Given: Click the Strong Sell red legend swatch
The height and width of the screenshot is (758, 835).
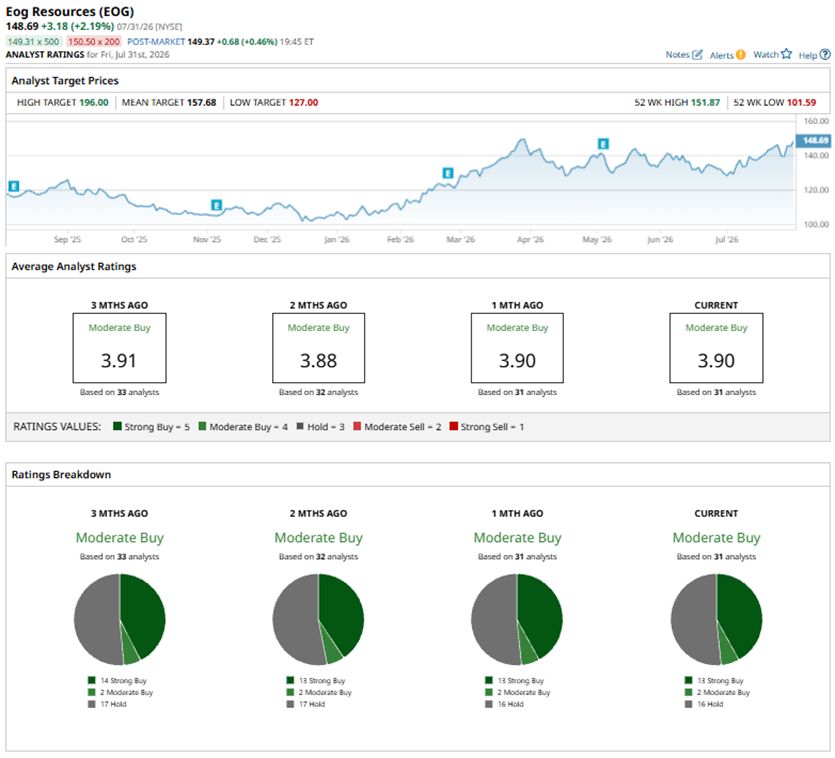Looking at the screenshot, I should pyautogui.click(x=454, y=426).
